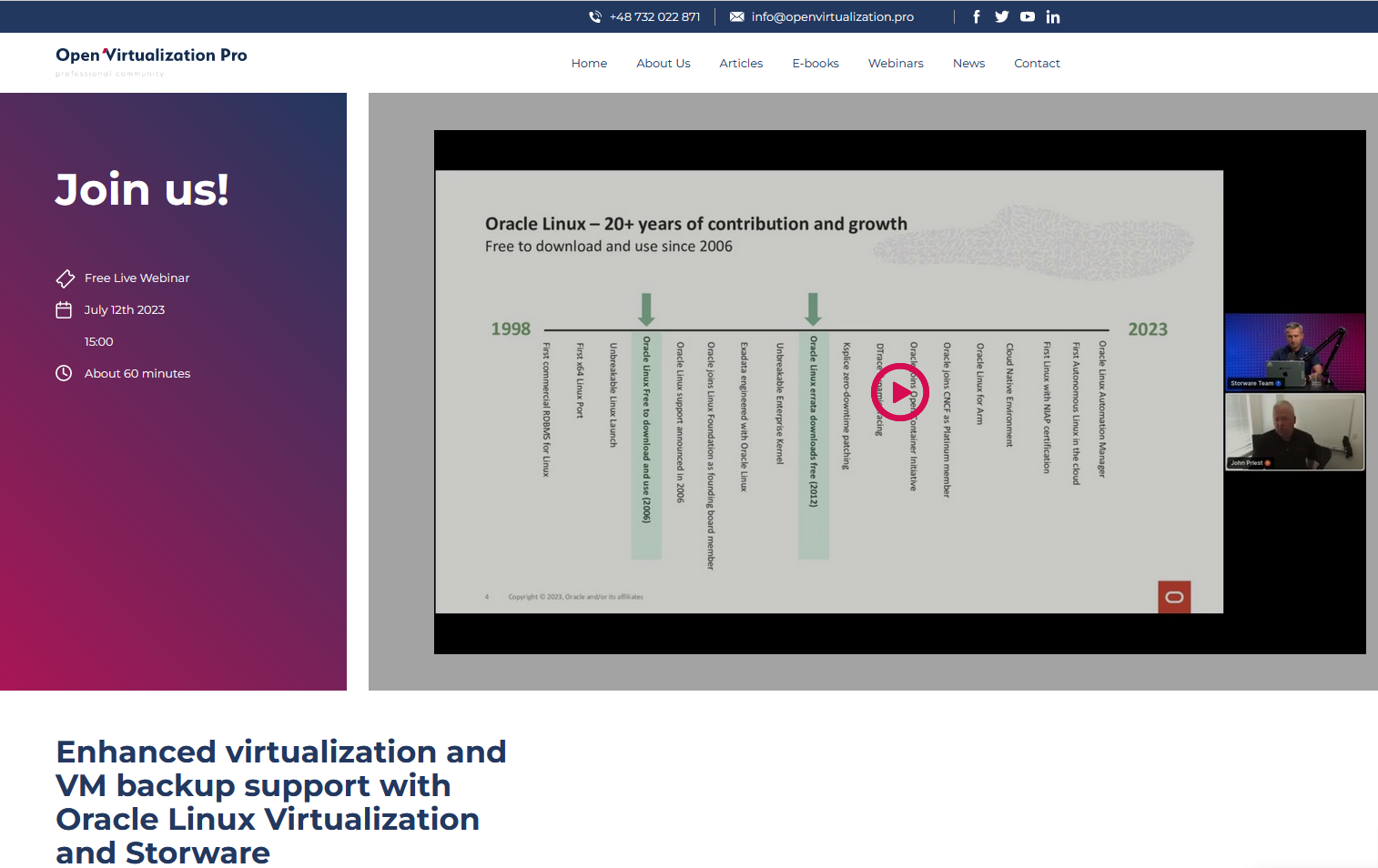Click the "Enhanced virtualization and VM backup" heading

coord(281,802)
